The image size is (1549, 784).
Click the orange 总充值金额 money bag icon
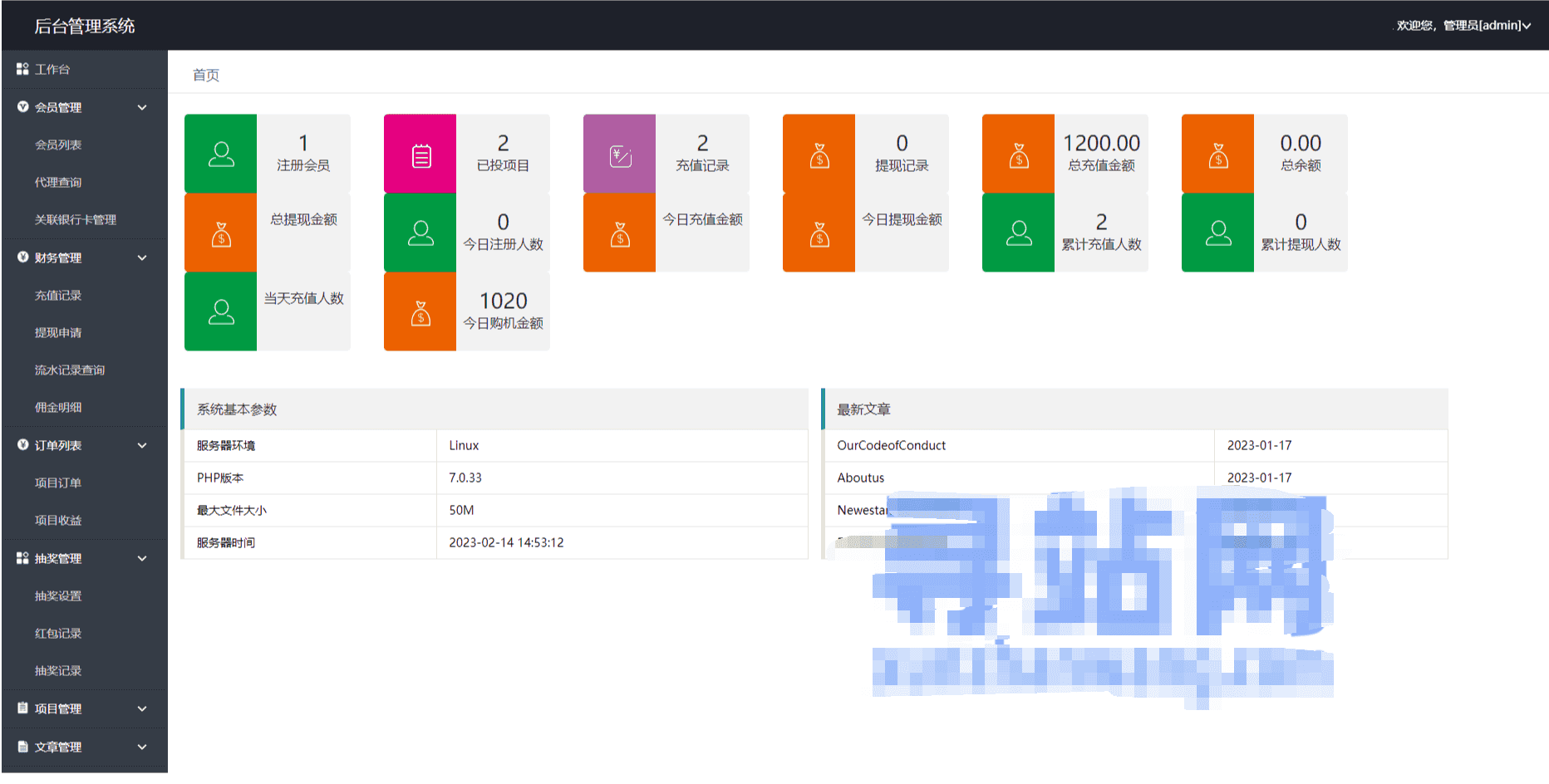tap(1019, 155)
